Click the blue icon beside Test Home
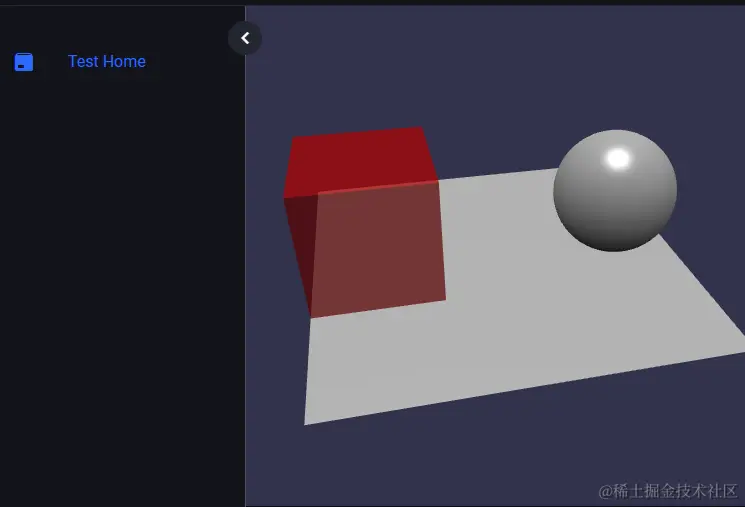745x507 pixels. click(24, 62)
